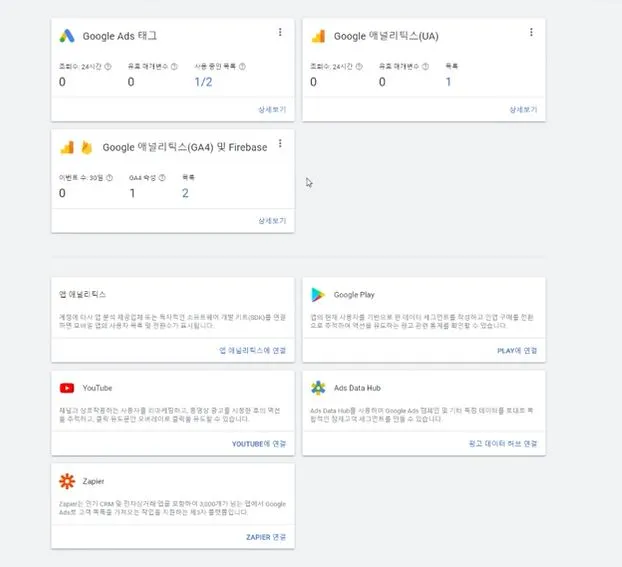622x567 pixels.
Task: Click PLAY에 연결 link
Action: pyautogui.click(x=517, y=351)
